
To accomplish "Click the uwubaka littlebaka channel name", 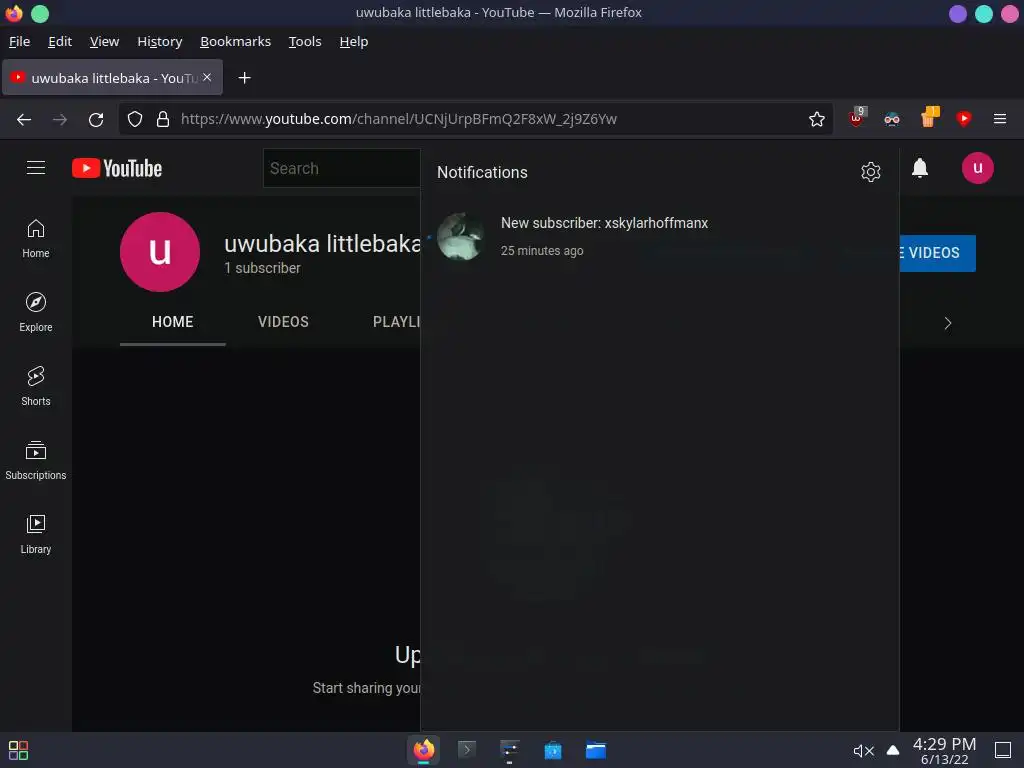I will pos(323,244).
